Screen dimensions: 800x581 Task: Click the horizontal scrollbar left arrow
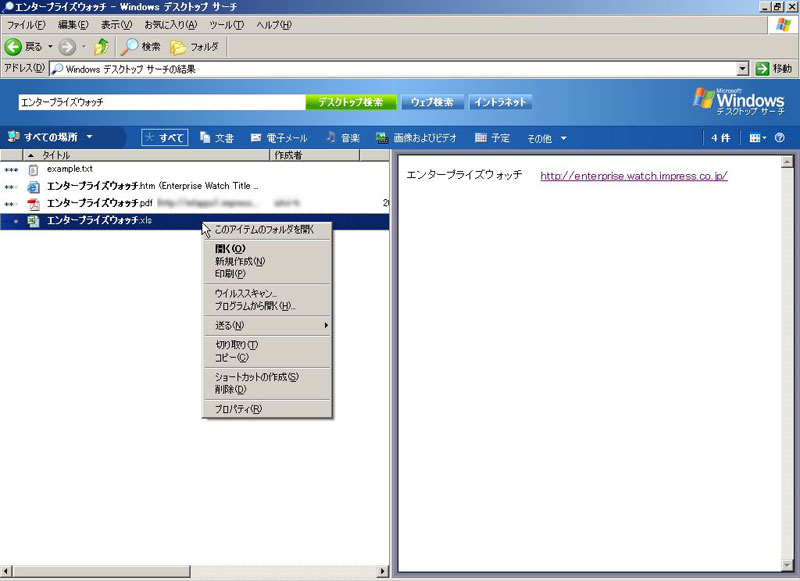tap(6, 571)
